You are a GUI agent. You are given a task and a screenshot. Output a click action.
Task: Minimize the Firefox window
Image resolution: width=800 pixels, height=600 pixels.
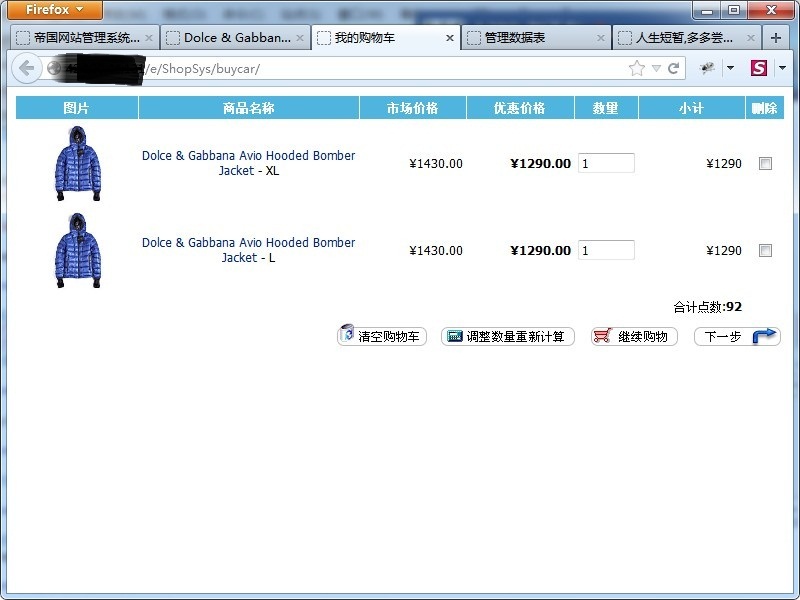pyautogui.click(x=707, y=10)
